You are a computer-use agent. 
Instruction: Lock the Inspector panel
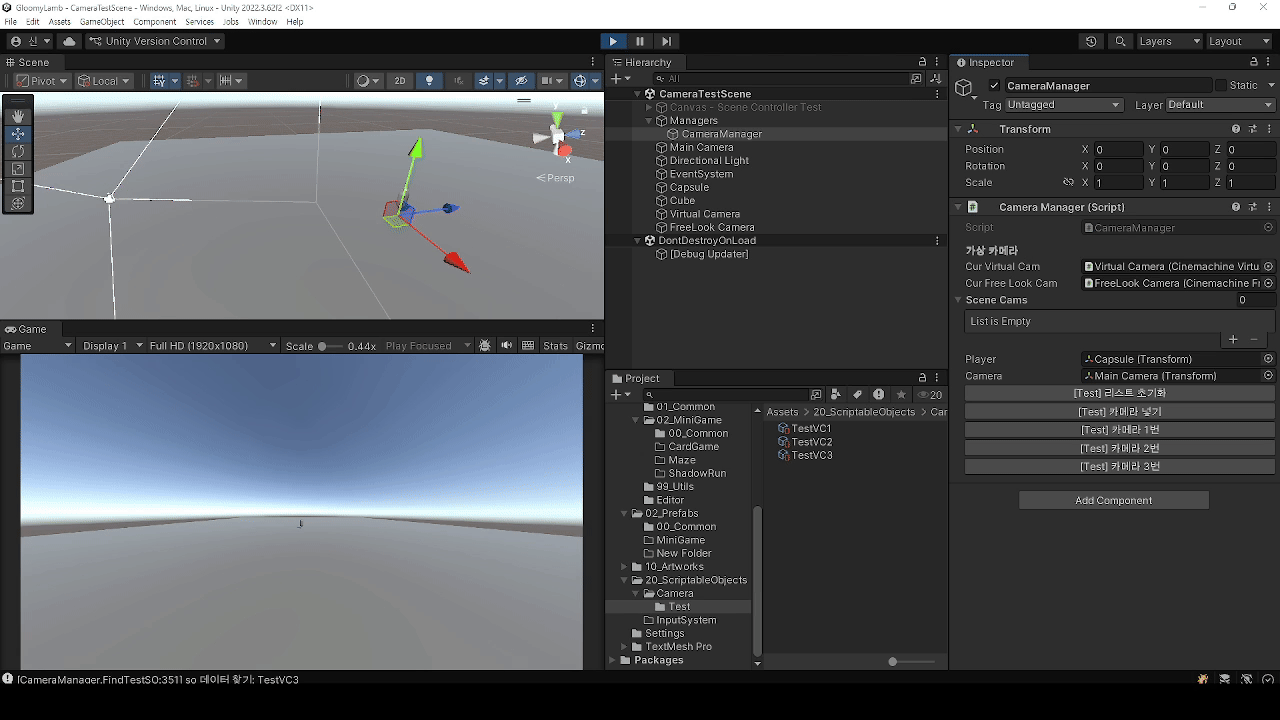pos(1254,62)
